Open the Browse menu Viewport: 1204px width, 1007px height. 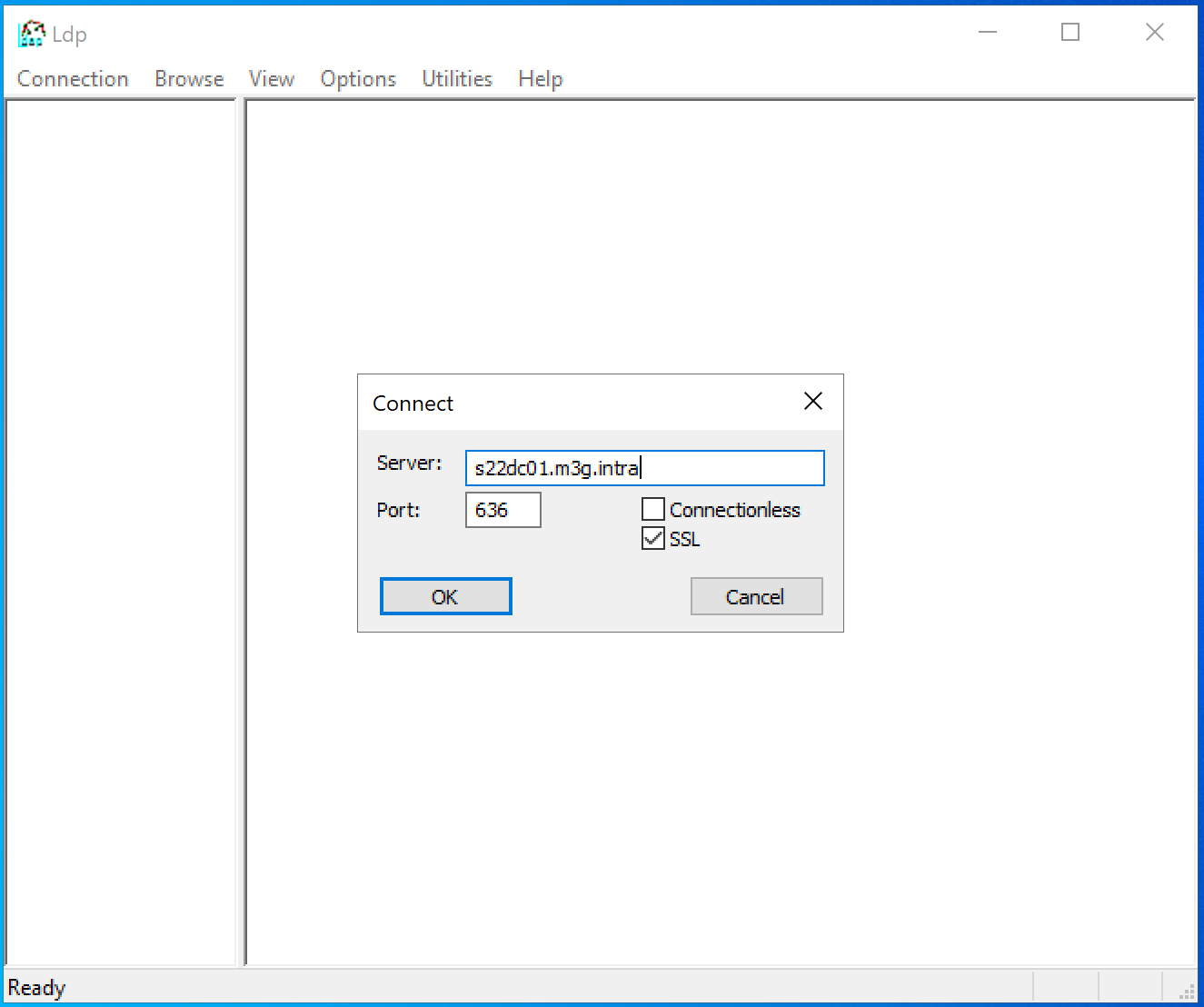click(189, 79)
